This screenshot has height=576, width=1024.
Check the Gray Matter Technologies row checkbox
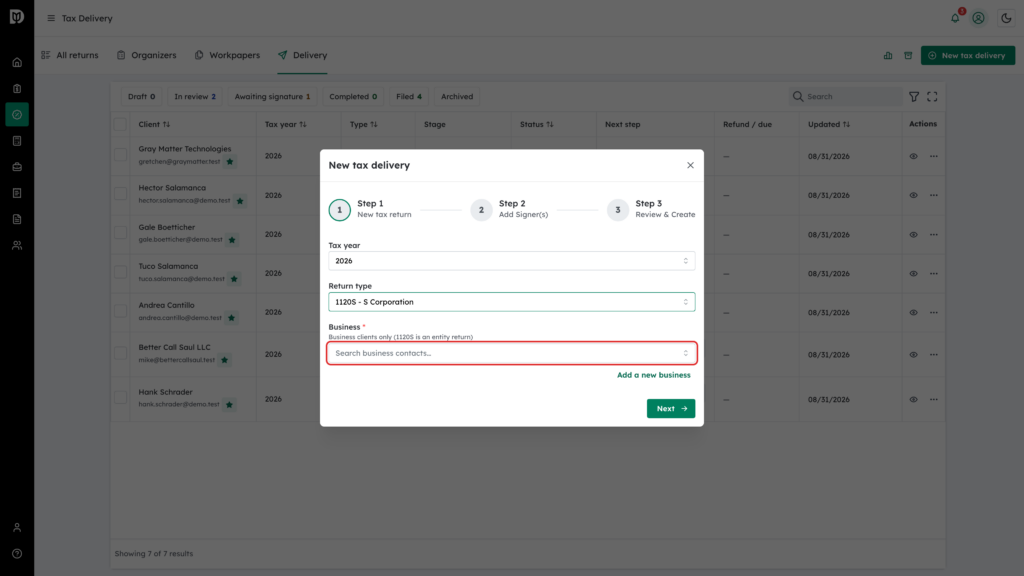[120, 155]
